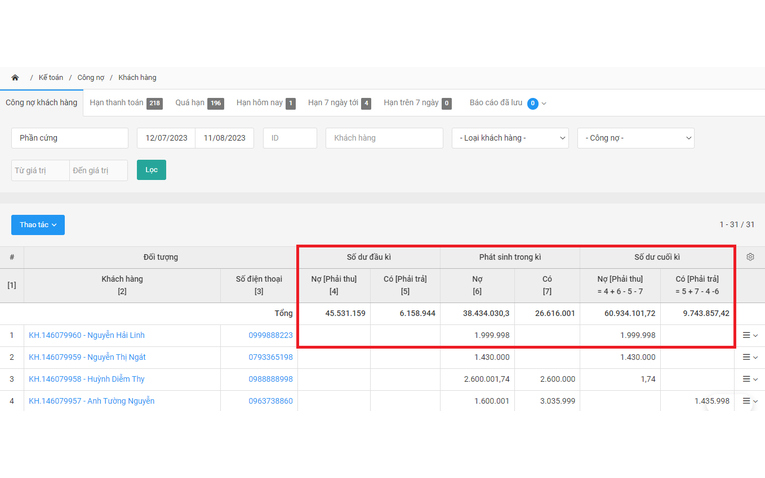This screenshot has width=765, height=478.
Task: Open the Loại khách hàng dropdown
Action: (510, 138)
